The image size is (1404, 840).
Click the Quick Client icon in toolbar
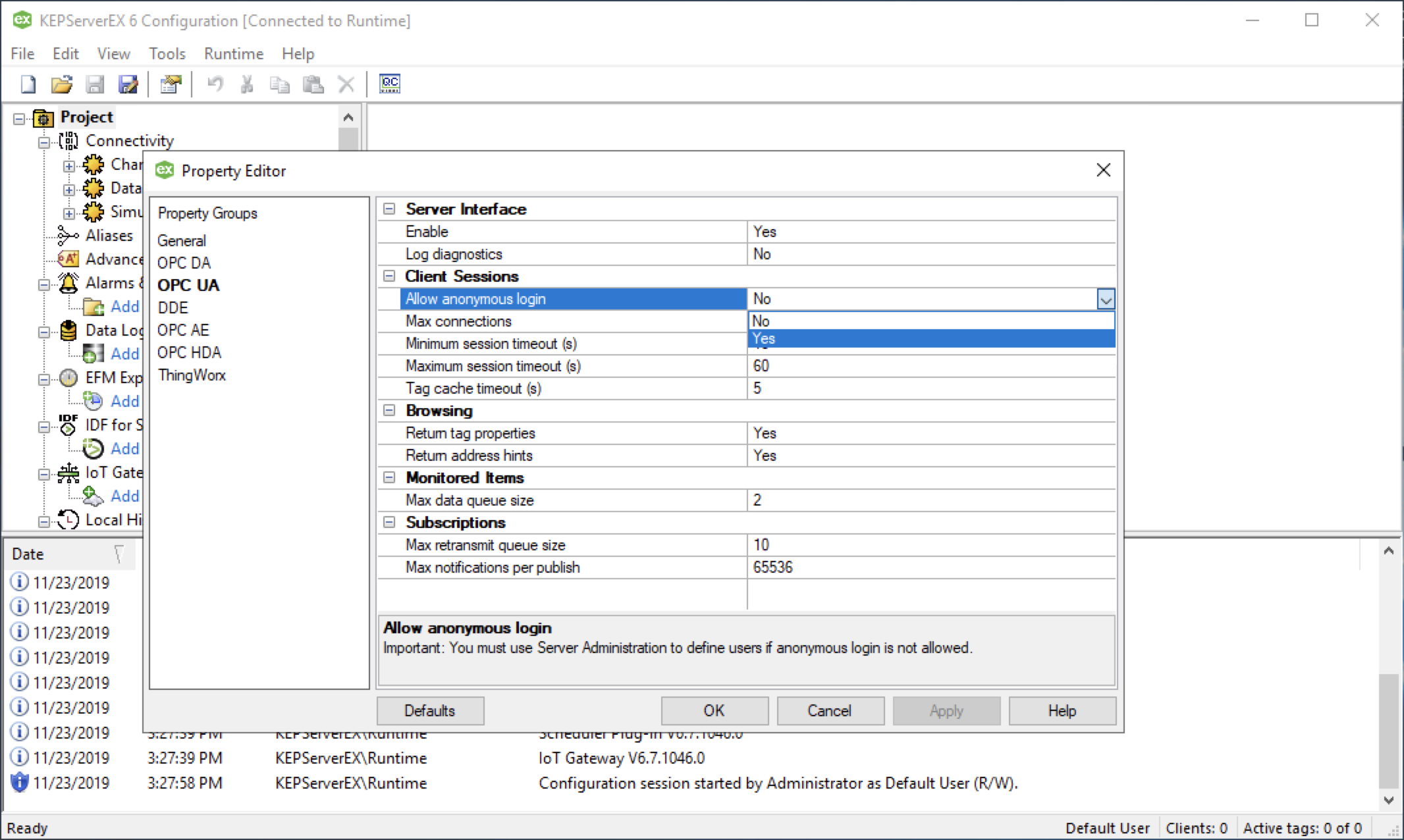pyautogui.click(x=391, y=84)
